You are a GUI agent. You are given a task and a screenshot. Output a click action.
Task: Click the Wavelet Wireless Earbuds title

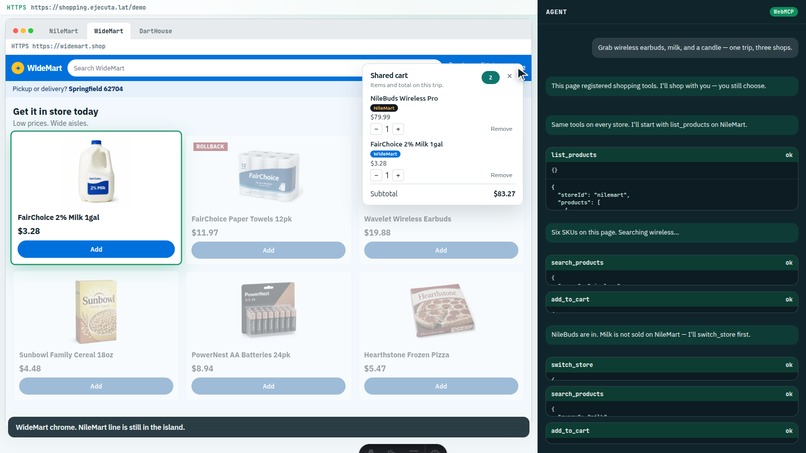click(x=408, y=219)
